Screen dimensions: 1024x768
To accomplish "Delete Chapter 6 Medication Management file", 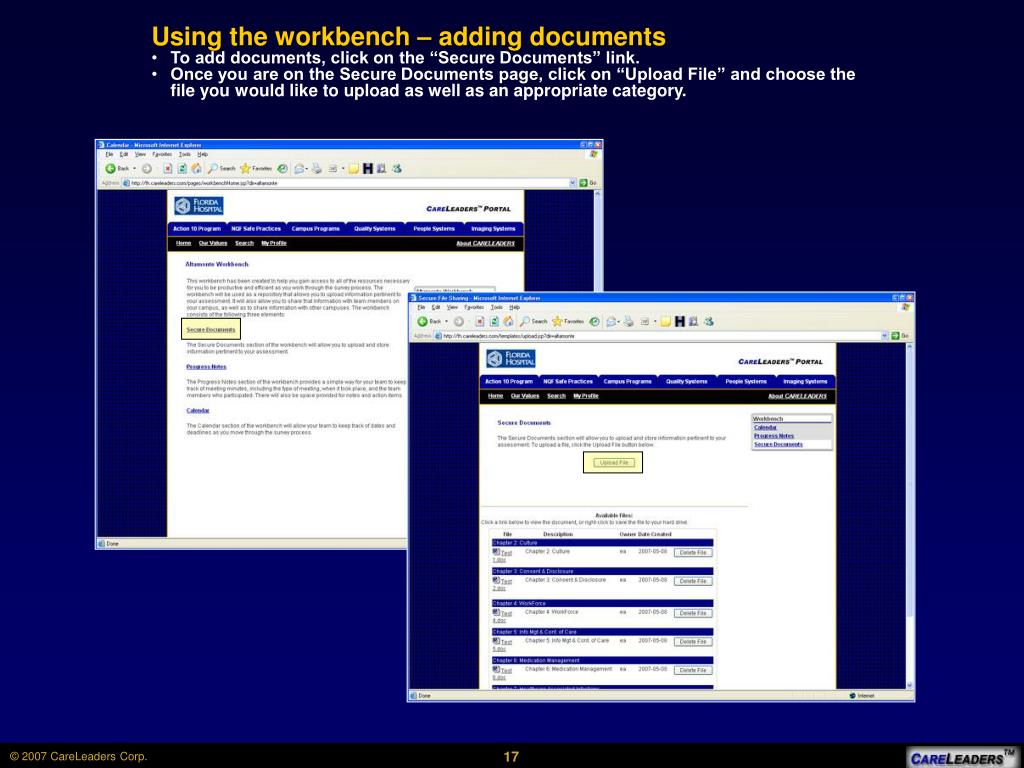I will pyautogui.click(x=693, y=670).
